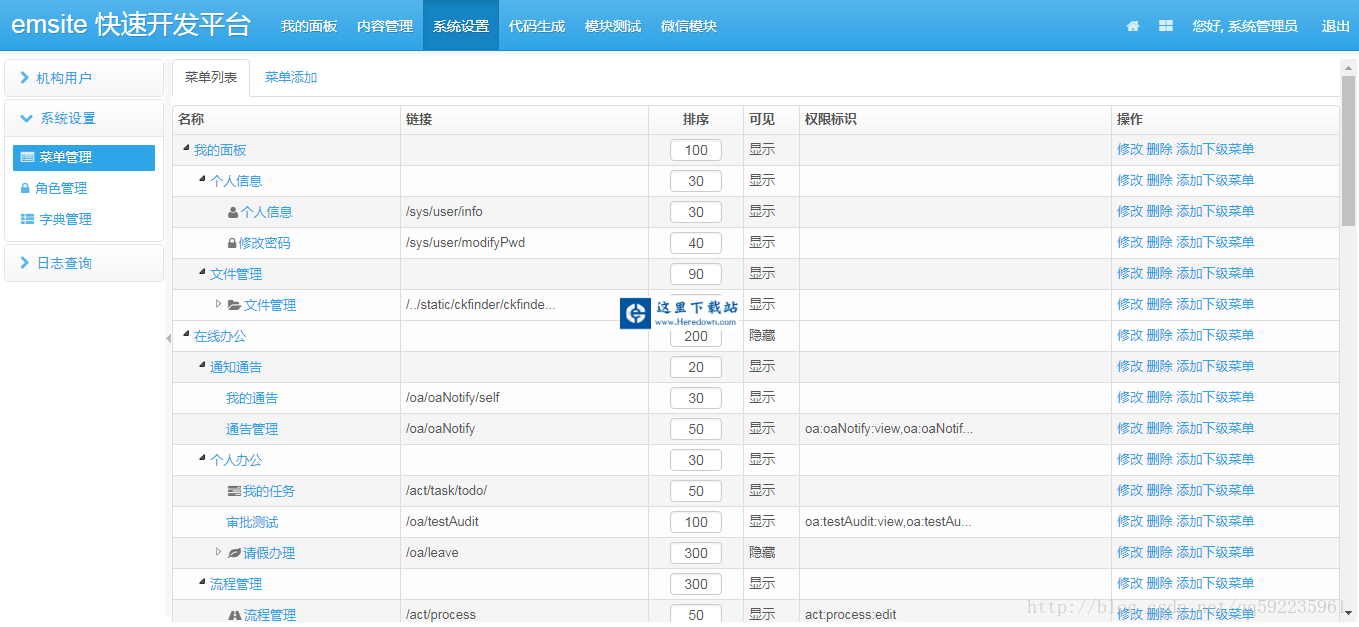Expand the 请假办理 tree row
Image resolution: width=1359 pixels, height=627 pixels.
pyautogui.click(x=219, y=552)
